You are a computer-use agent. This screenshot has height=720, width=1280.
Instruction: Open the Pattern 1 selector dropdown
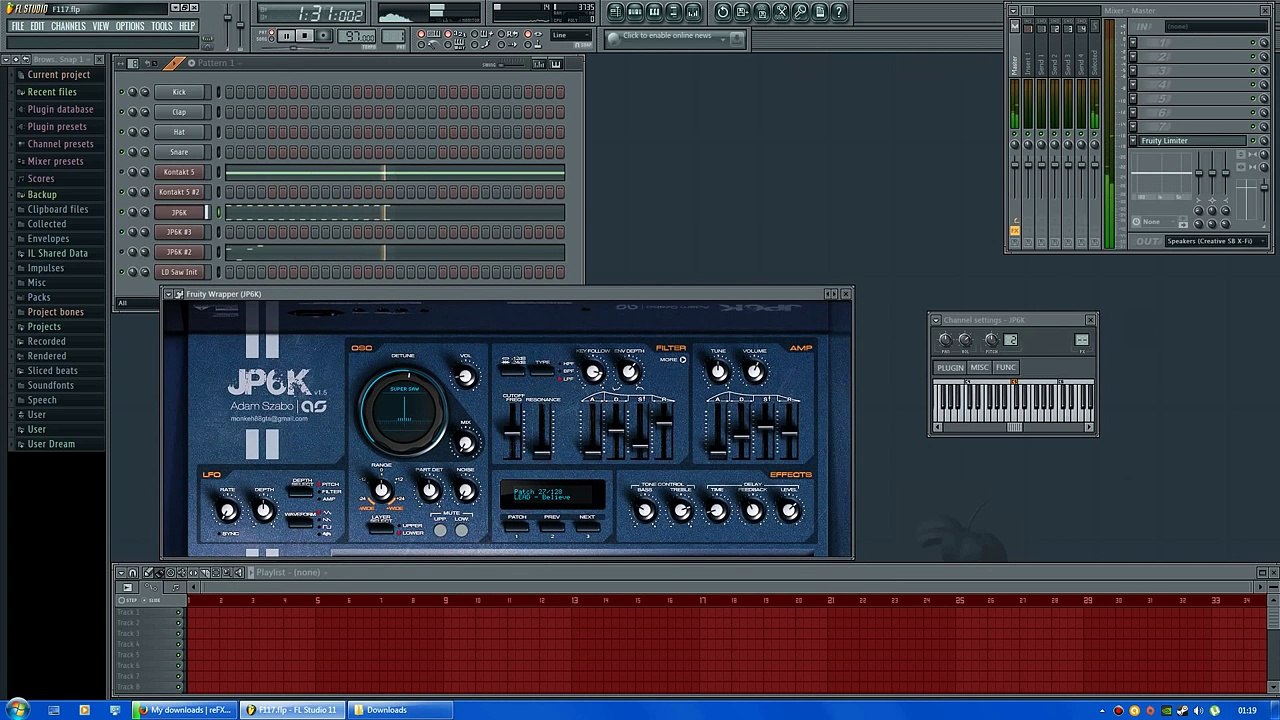tap(215, 63)
